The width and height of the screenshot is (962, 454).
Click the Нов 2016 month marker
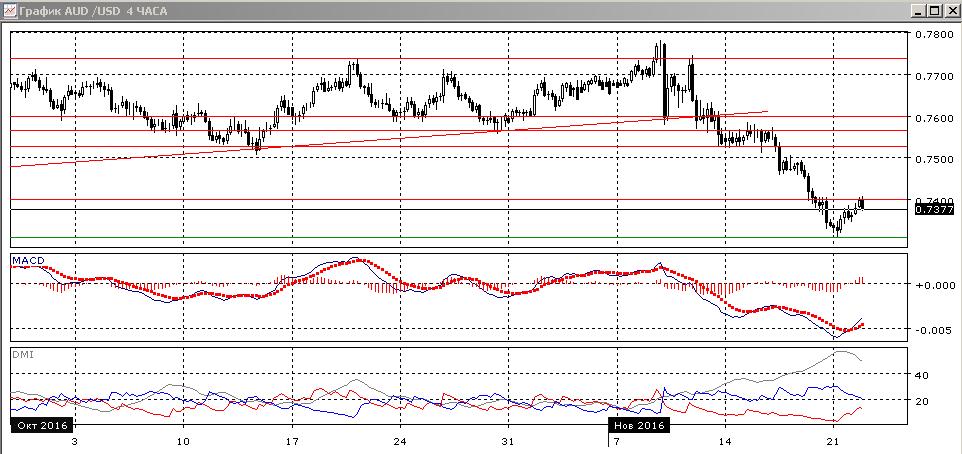[638, 425]
